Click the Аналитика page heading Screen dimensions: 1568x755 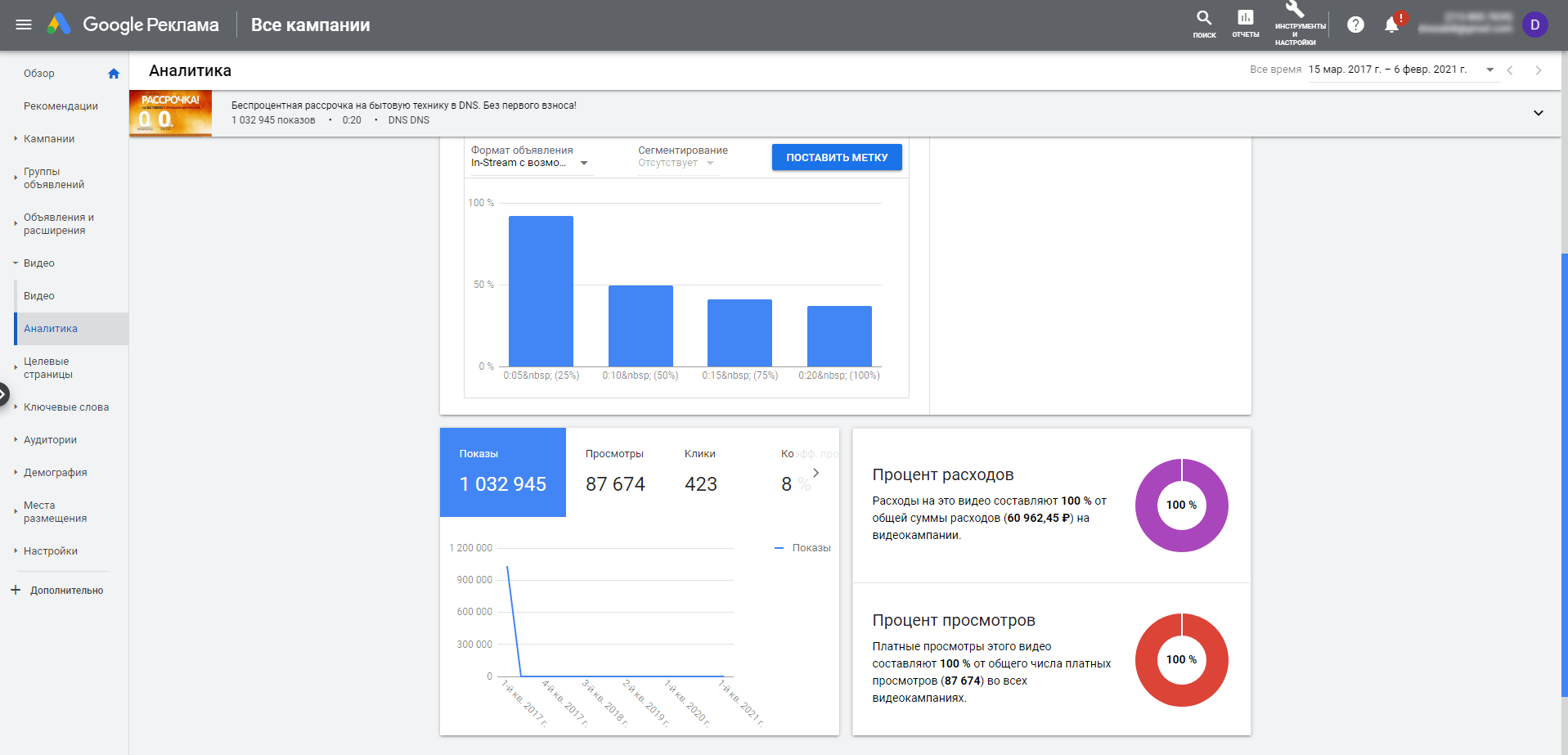(190, 71)
